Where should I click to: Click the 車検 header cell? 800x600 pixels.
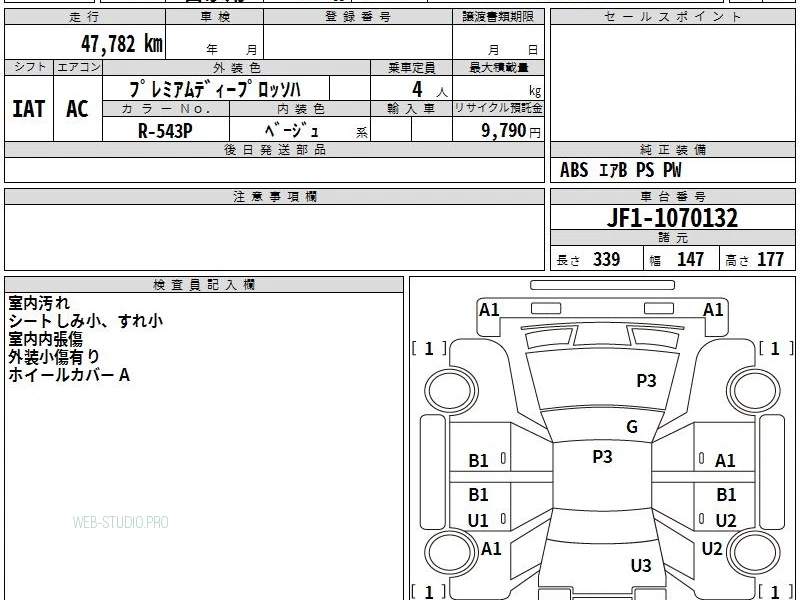click(x=215, y=17)
